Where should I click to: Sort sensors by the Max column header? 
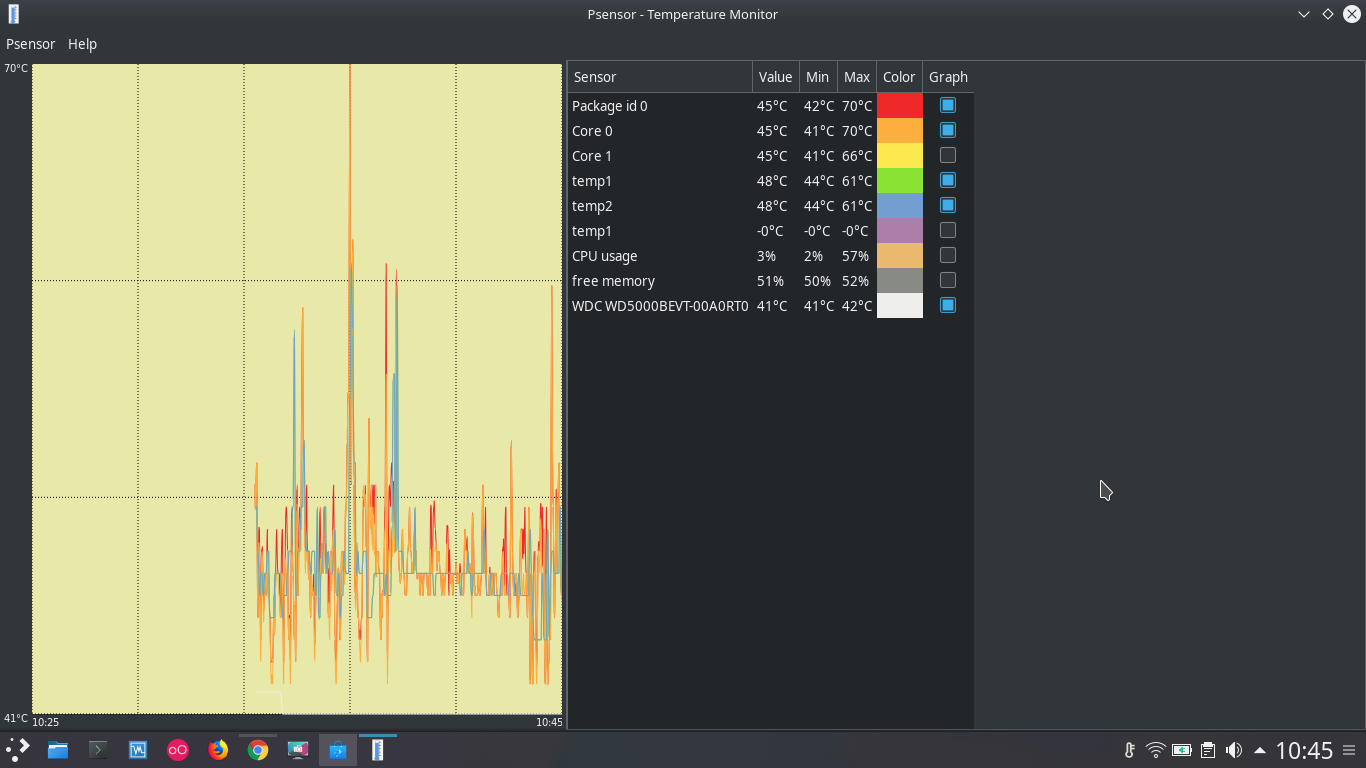[x=856, y=76]
